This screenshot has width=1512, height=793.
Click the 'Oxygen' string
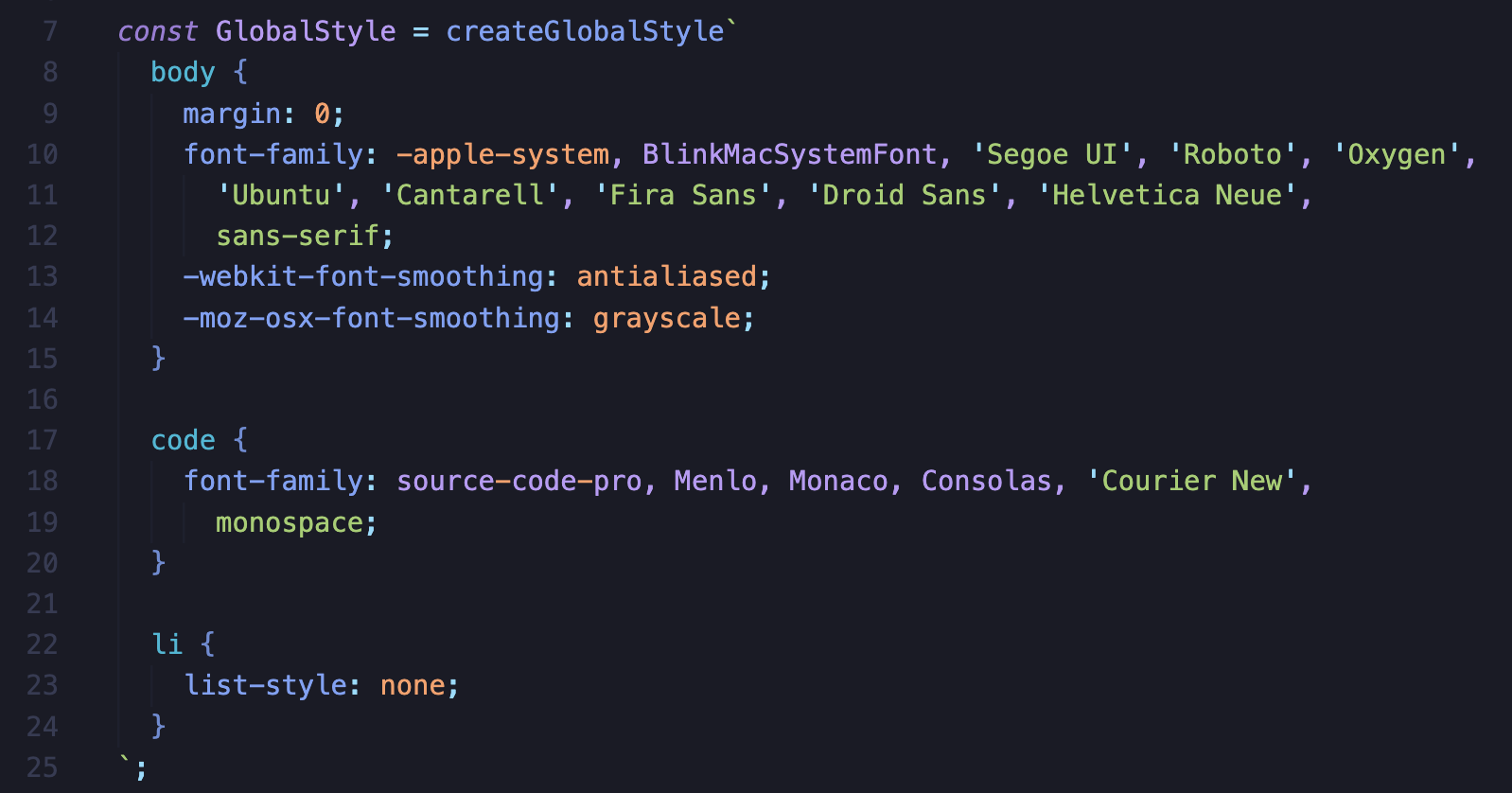point(1398,154)
